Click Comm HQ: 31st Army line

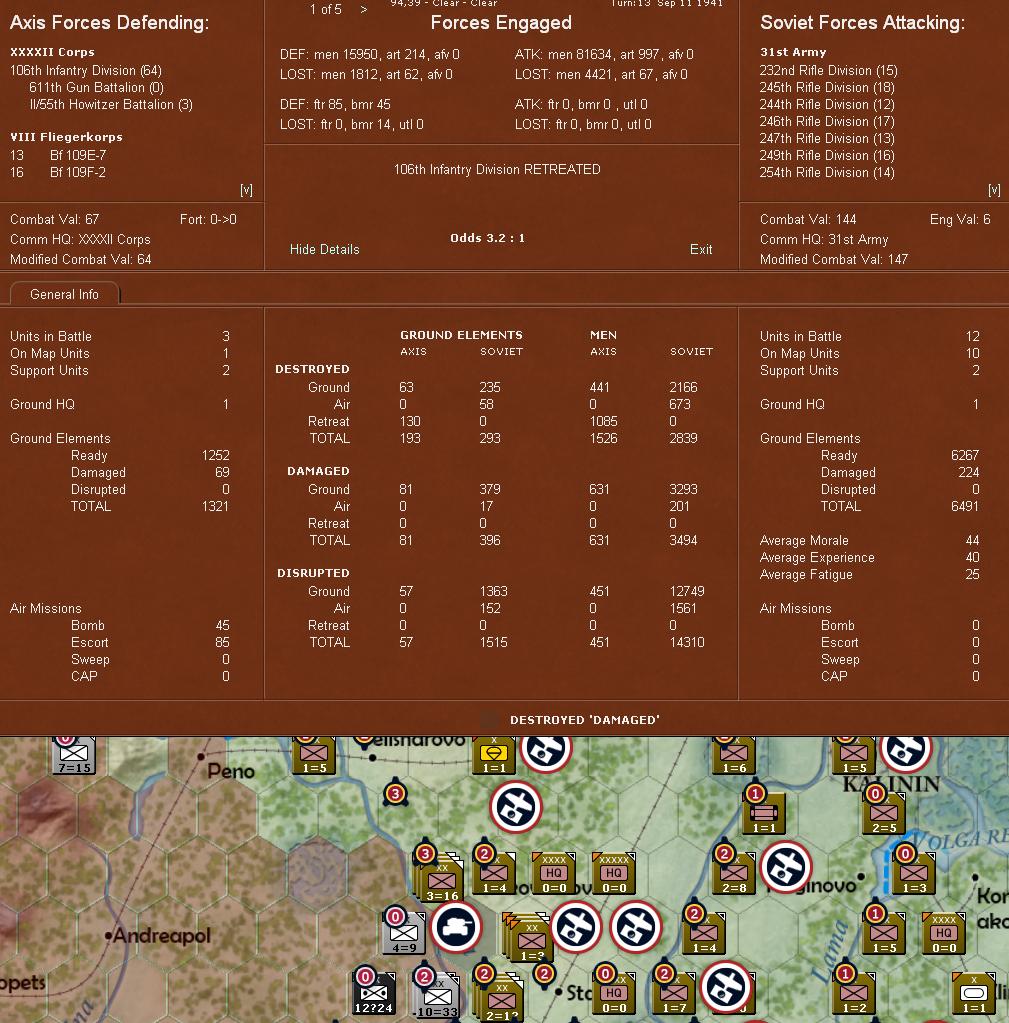pos(824,239)
